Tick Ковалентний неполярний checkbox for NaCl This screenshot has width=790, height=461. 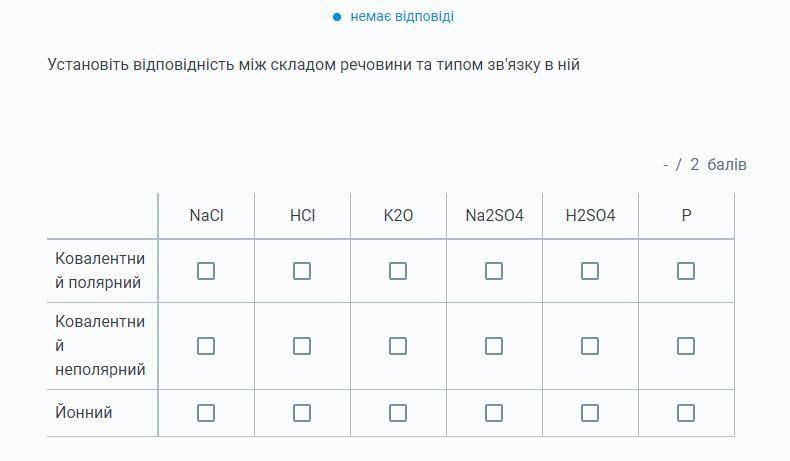[206, 346]
